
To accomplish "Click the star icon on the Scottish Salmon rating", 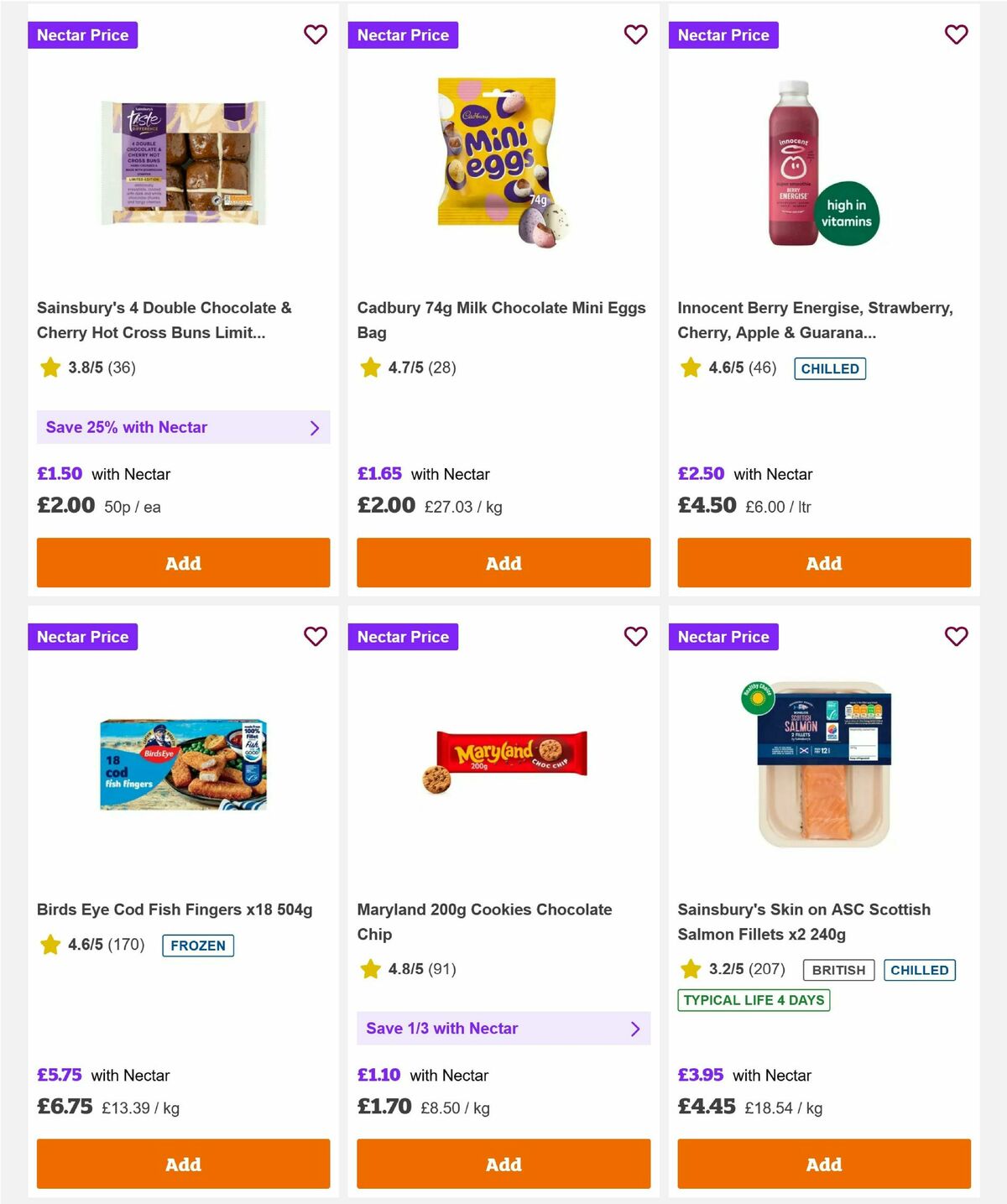I will (691, 969).
